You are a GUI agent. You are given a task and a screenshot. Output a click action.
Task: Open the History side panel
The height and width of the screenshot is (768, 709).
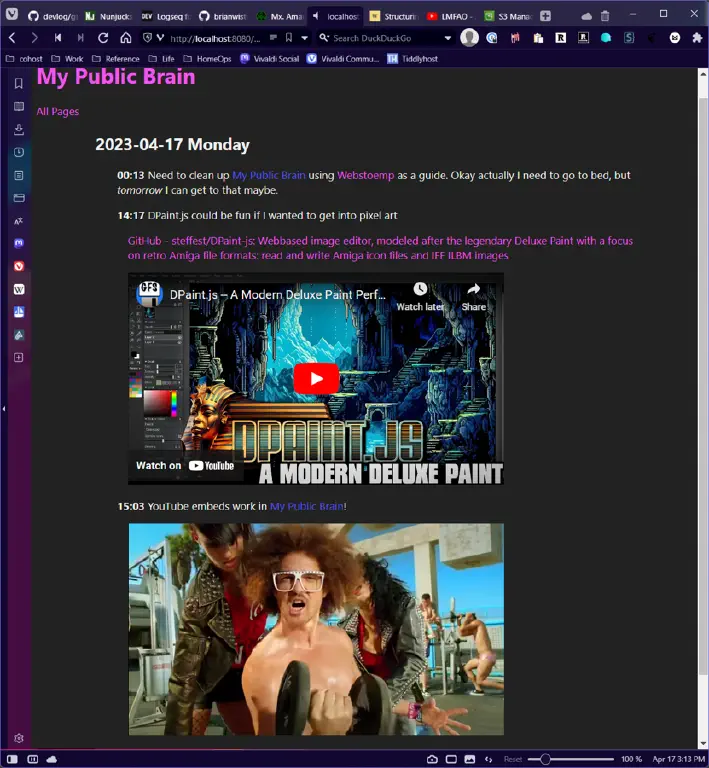[19, 152]
